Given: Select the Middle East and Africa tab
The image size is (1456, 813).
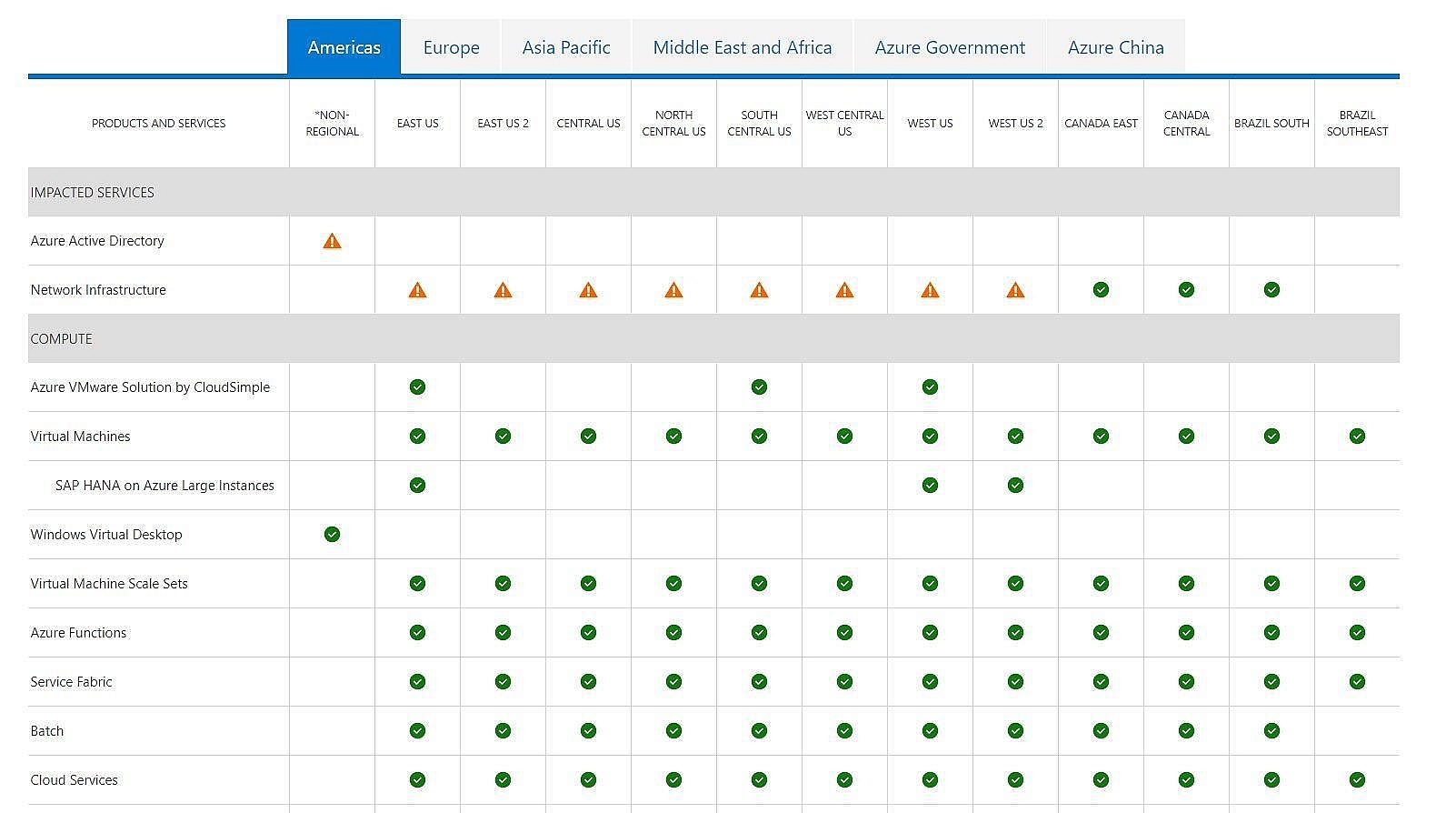Looking at the screenshot, I should click(742, 47).
